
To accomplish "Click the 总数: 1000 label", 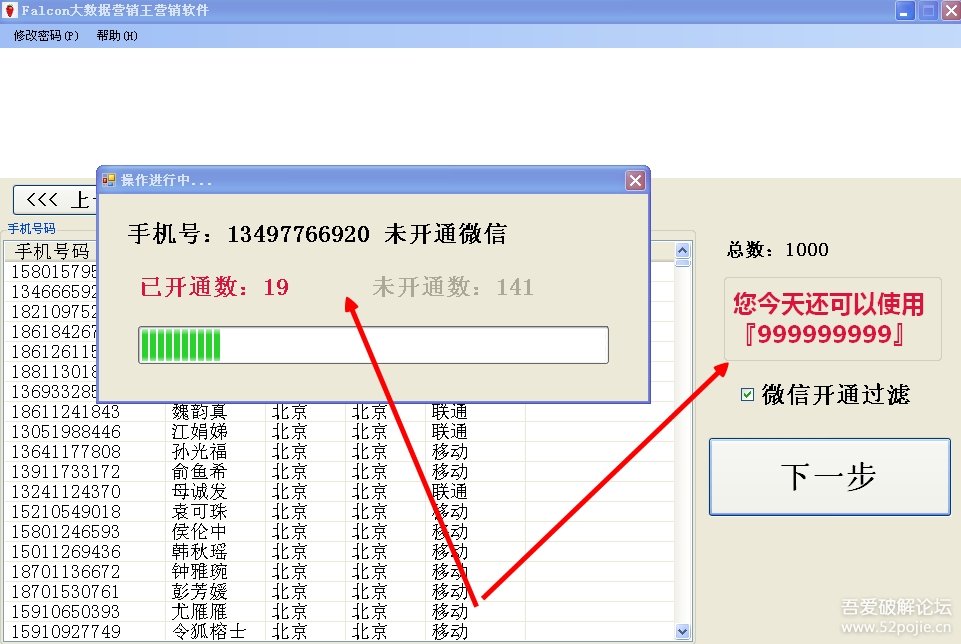I will pos(778,249).
